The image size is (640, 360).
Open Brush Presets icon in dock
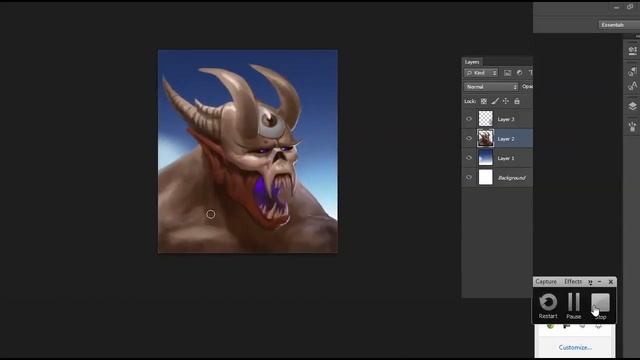(x=632, y=127)
